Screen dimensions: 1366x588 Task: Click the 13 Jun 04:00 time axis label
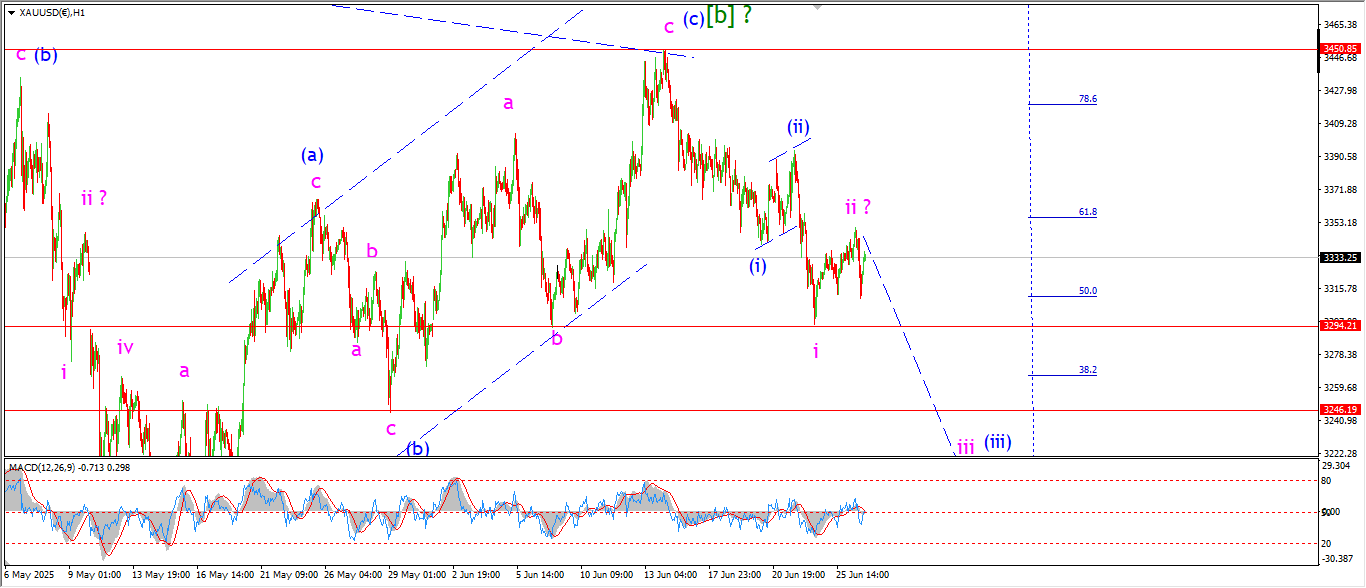pos(671,575)
